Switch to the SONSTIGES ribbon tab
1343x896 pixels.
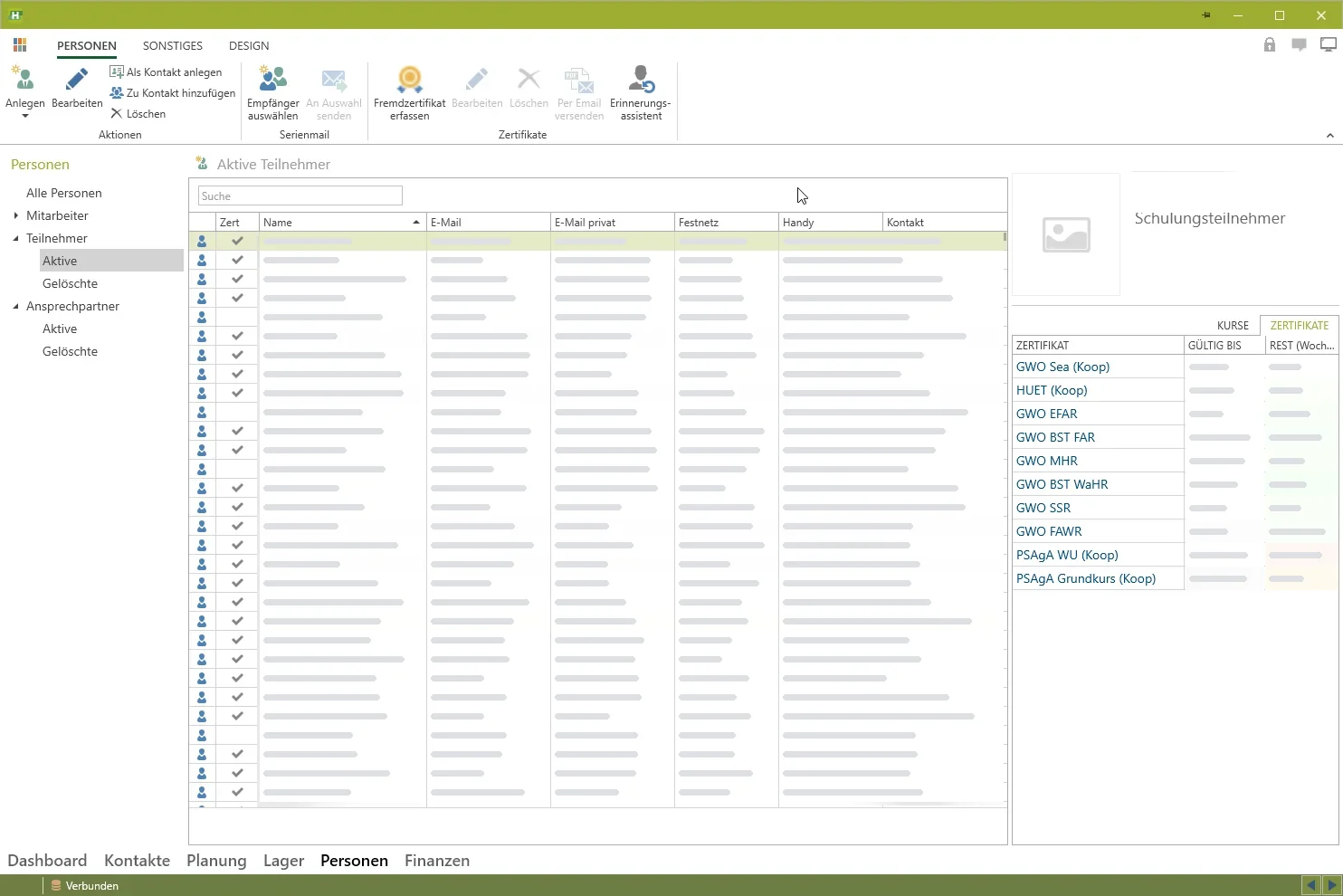[x=173, y=45]
